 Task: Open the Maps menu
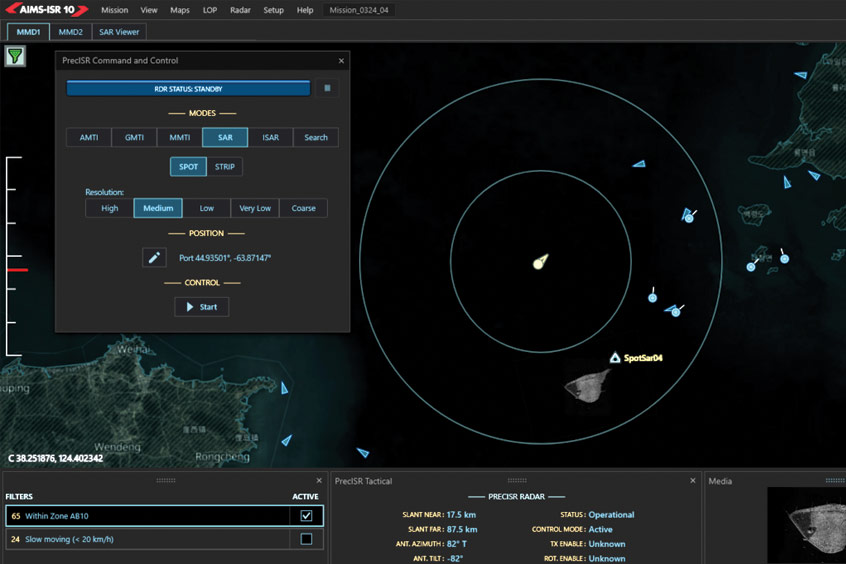180,10
